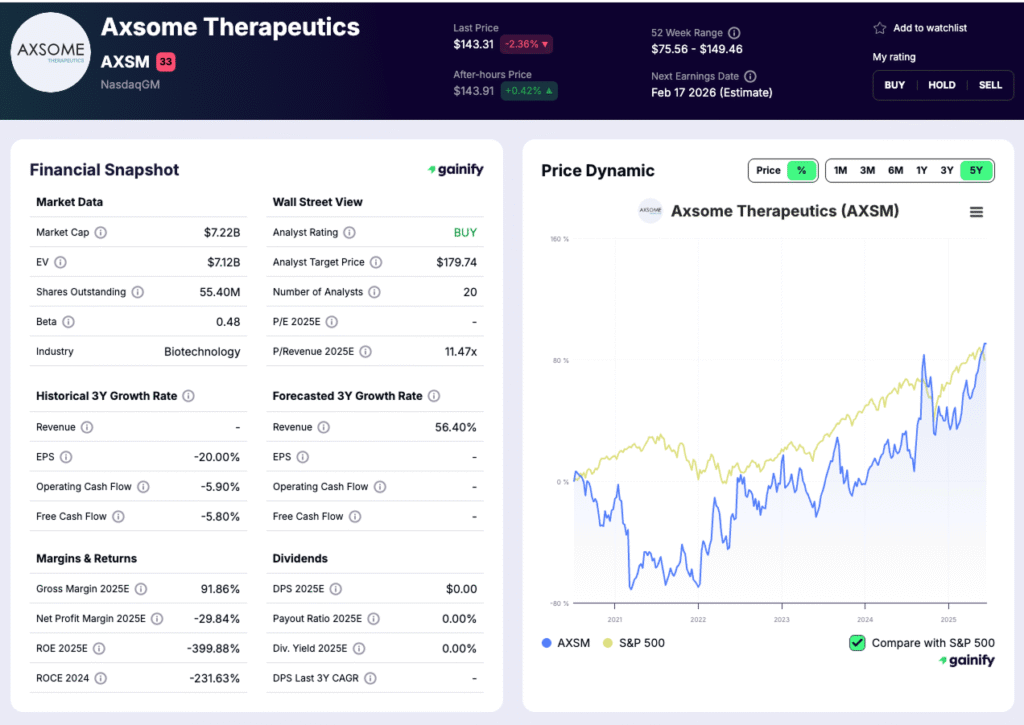Switch to the 3Y chart range
The image size is (1024, 725).
[947, 170]
